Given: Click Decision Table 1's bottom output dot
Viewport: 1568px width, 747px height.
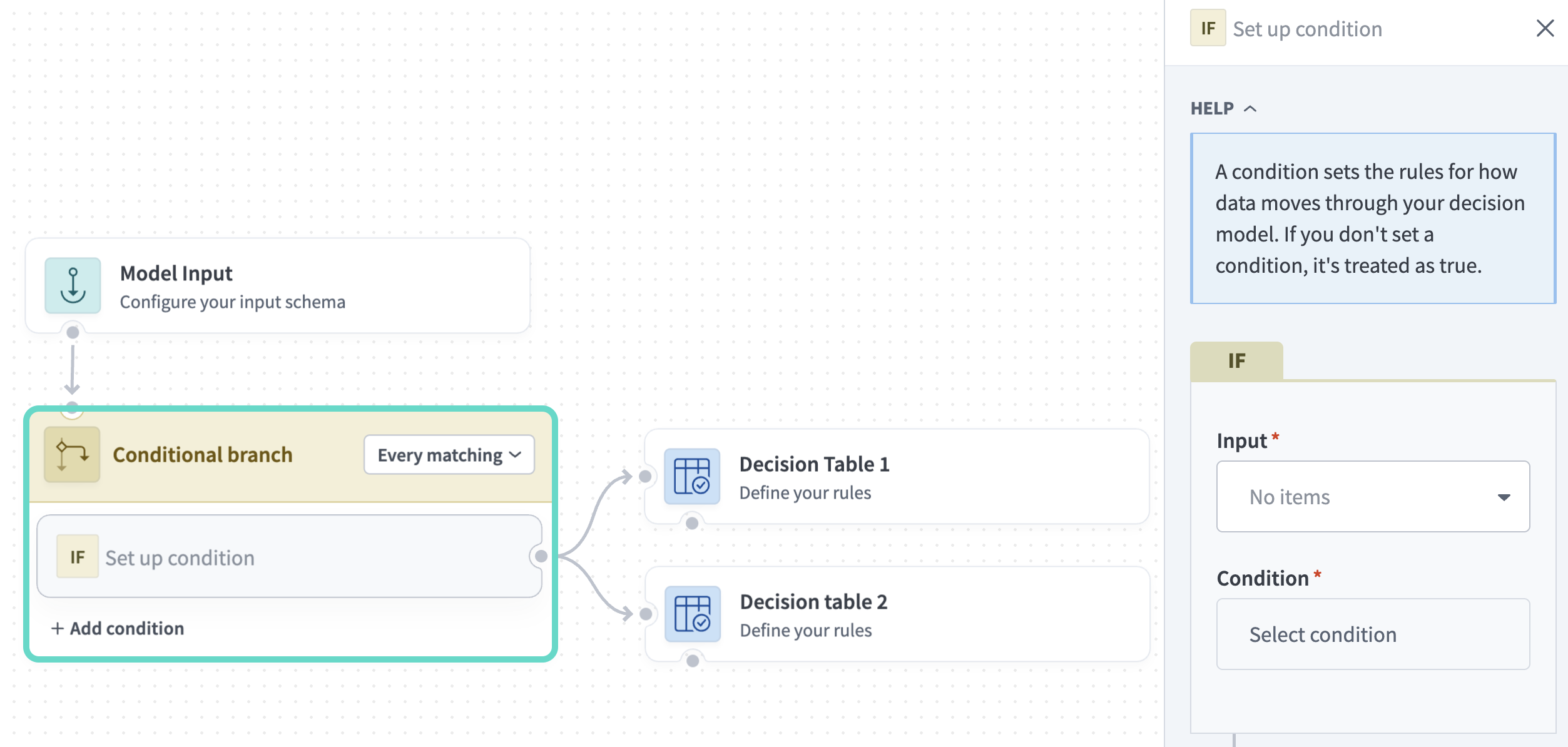Looking at the screenshot, I should [x=691, y=524].
